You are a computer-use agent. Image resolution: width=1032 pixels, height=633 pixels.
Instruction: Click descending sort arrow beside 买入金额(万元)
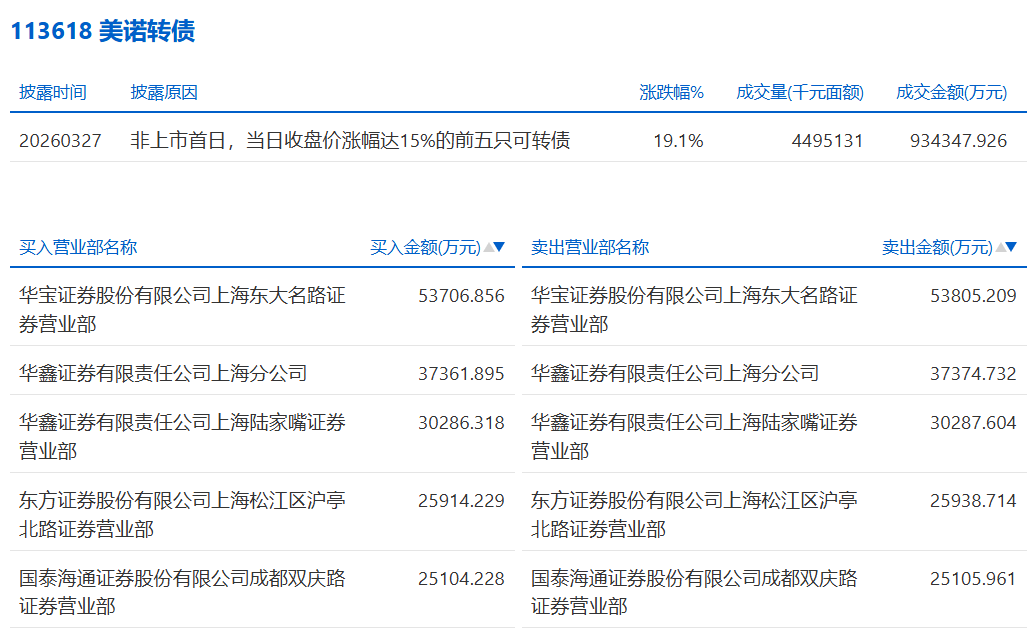(x=500, y=247)
